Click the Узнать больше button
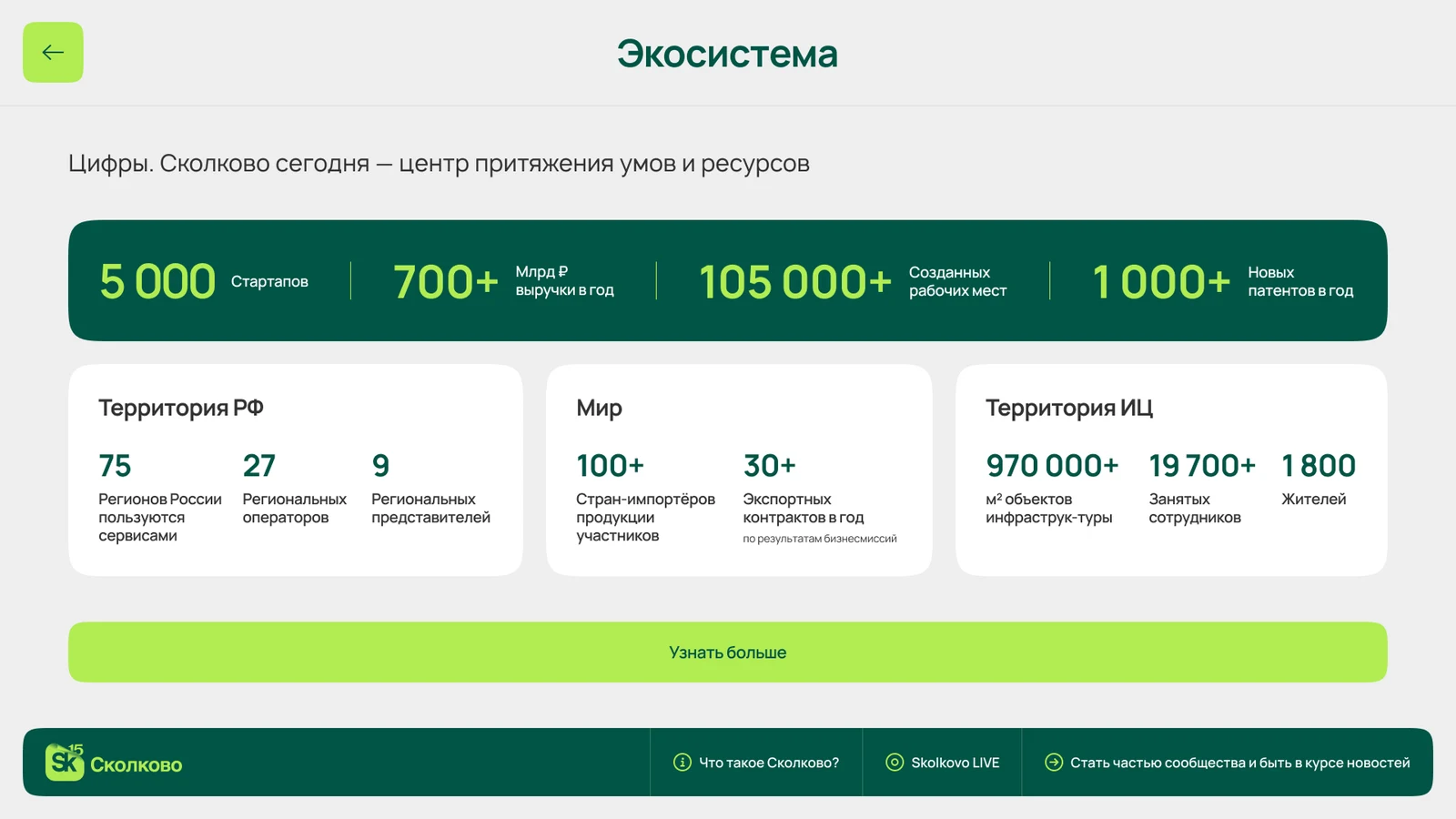Image resolution: width=1456 pixels, height=819 pixels. click(728, 652)
